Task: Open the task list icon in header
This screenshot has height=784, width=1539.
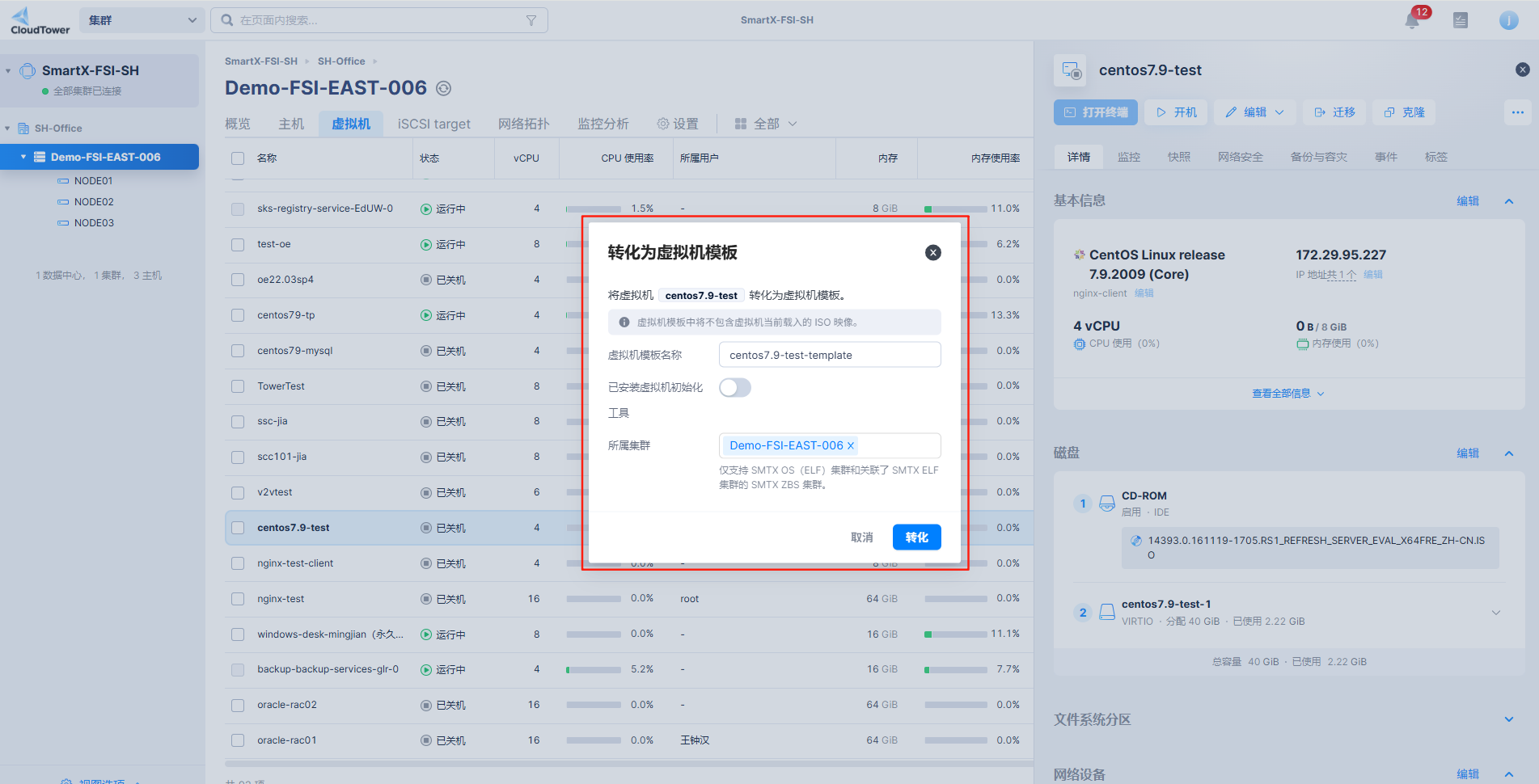Action: pos(1461,20)
